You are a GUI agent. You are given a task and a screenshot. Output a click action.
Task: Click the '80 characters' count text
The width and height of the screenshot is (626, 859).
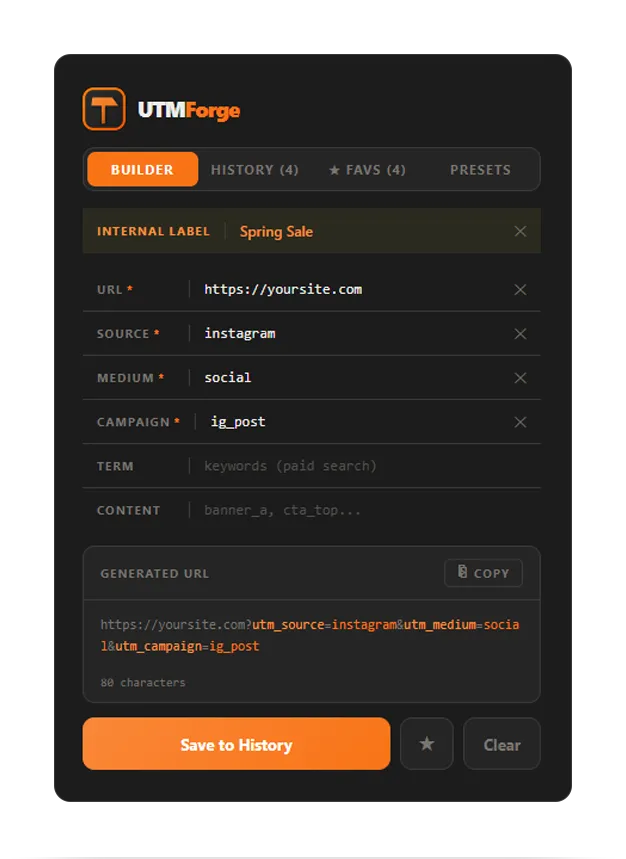tap(143, 683)
